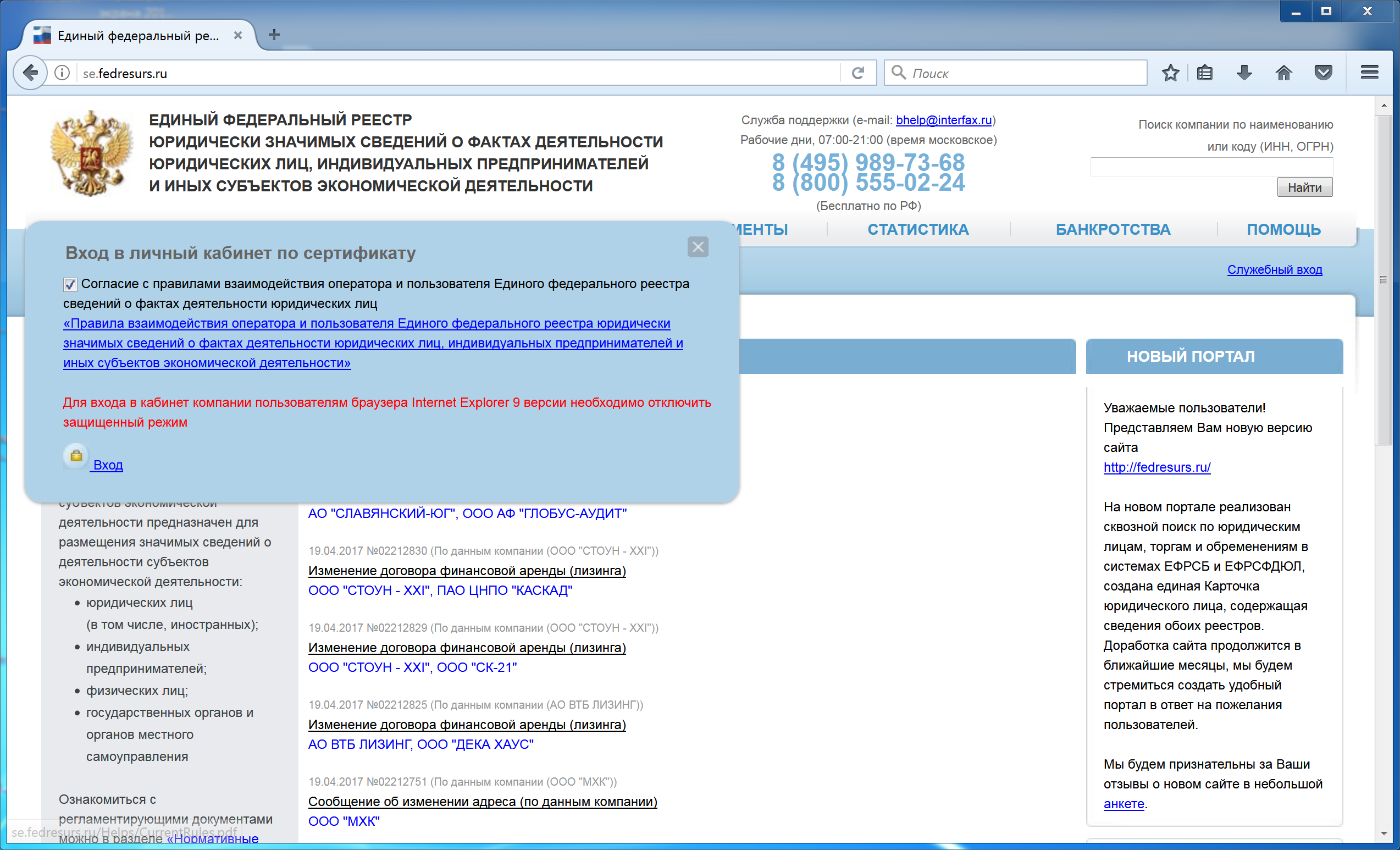Open site information icon in address bar
The width and height of the screenshot is (1400, 850).
[x=62, y=73]
